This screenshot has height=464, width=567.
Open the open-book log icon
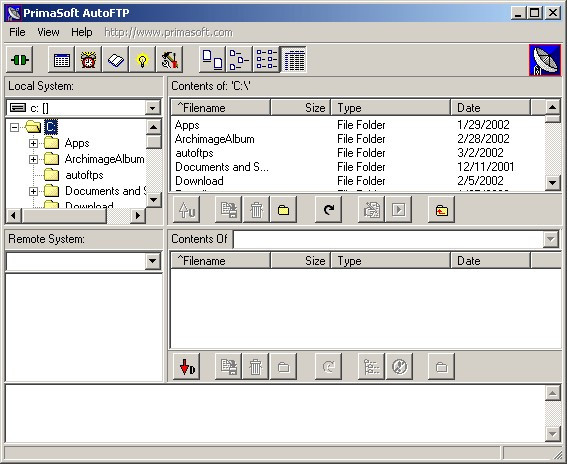click(x=115, y=59)
